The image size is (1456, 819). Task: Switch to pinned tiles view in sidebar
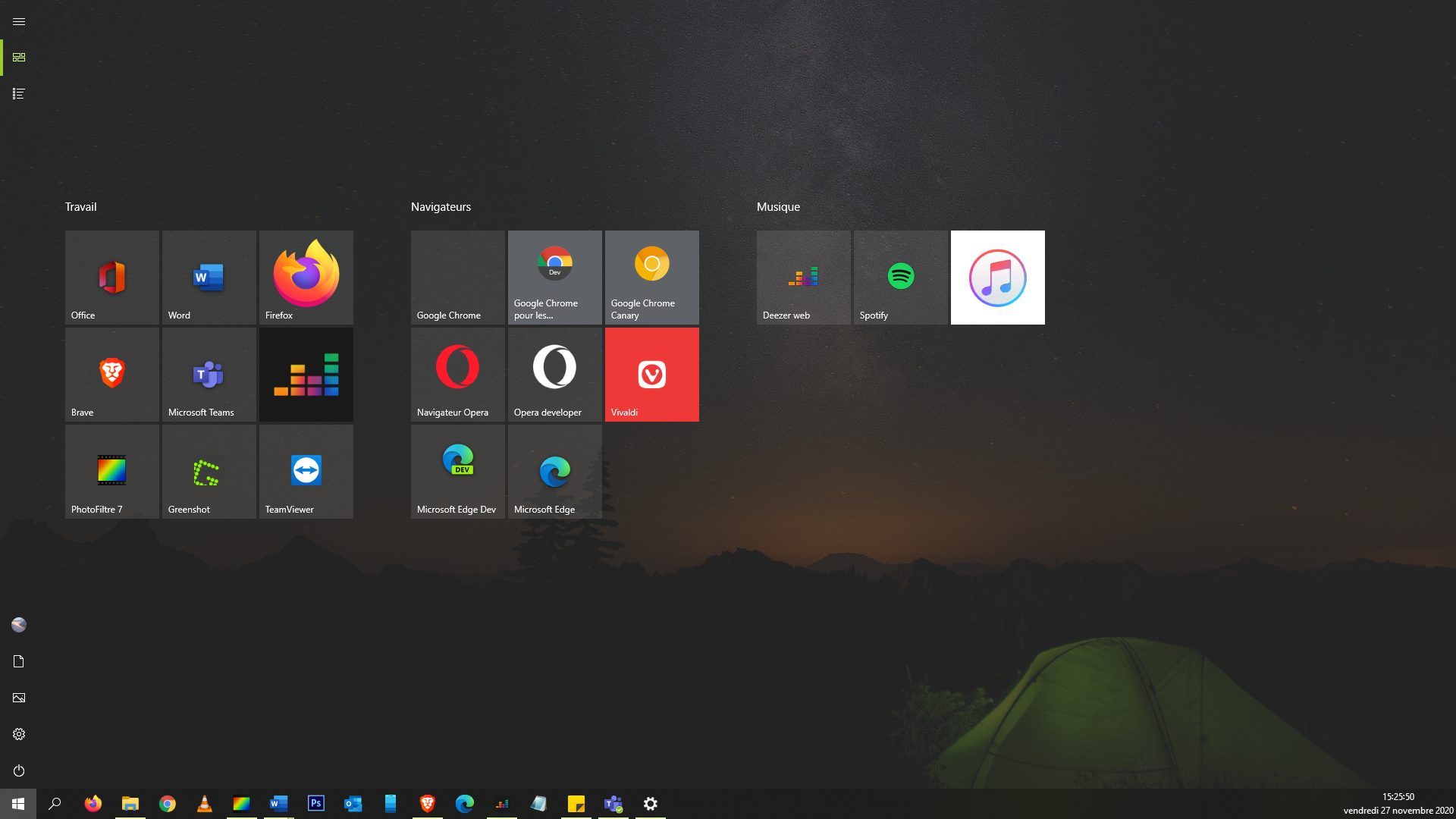pyautogui.click(x=19, y=58)
